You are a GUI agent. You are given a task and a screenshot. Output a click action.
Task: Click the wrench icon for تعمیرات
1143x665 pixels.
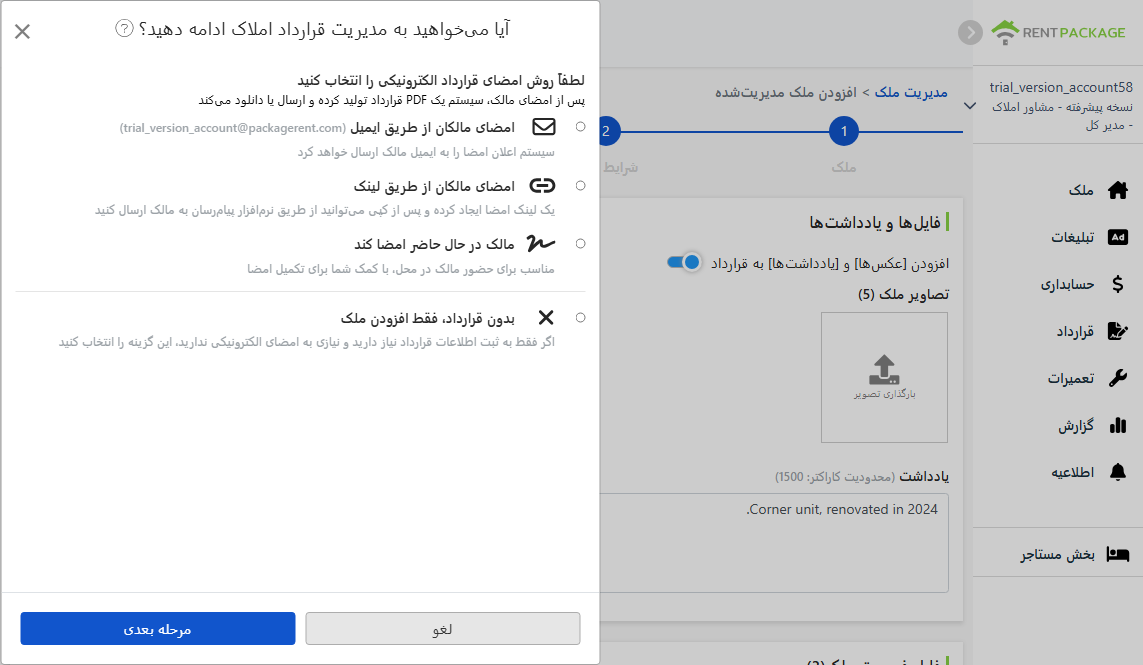tap(1117, 378)
